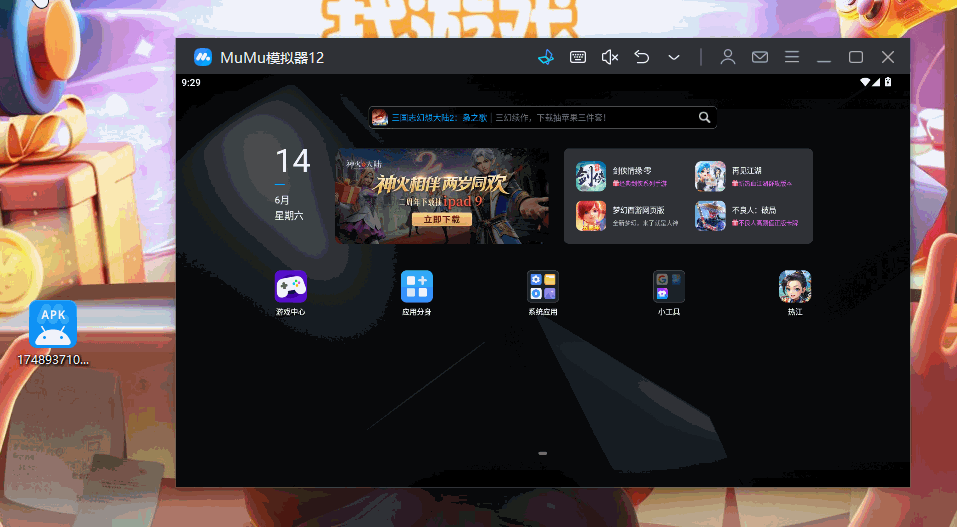Open the hamburger menu in title bar

click(792, 57)
